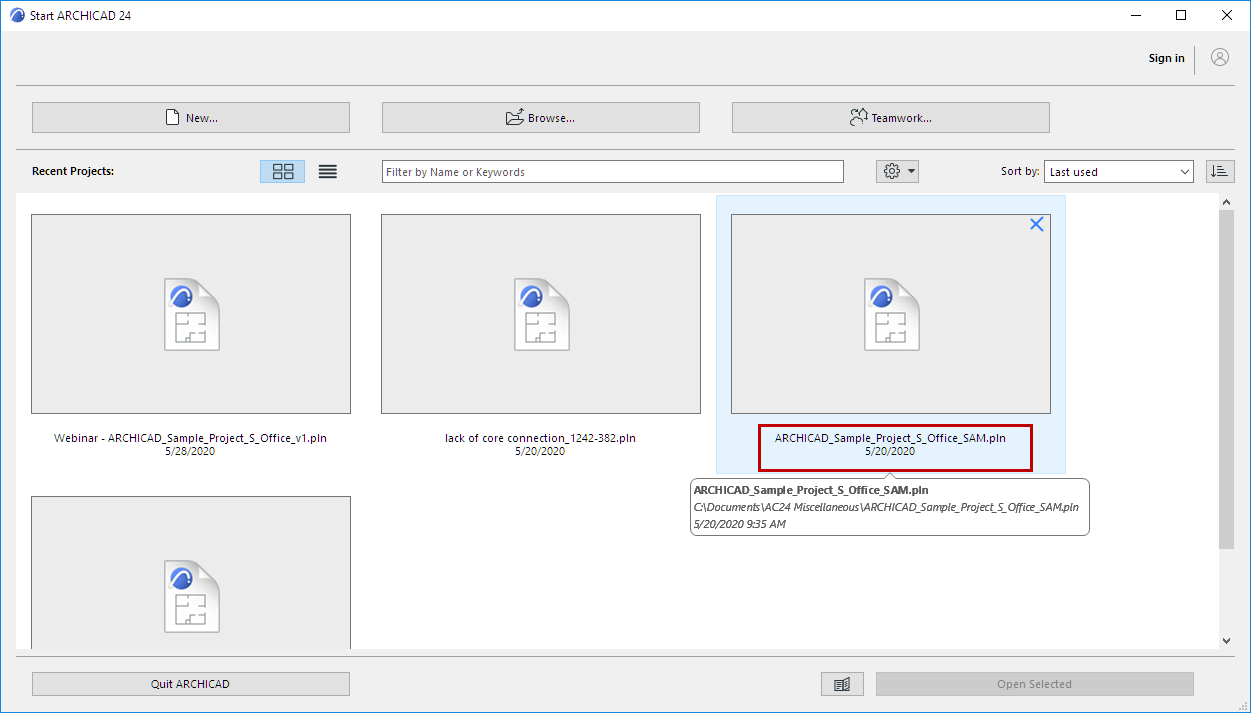Close the Start ARCHICAD 24 window
This screenshot has height=713, width=1251.
pyautogui.click(x=1227, y=15)
